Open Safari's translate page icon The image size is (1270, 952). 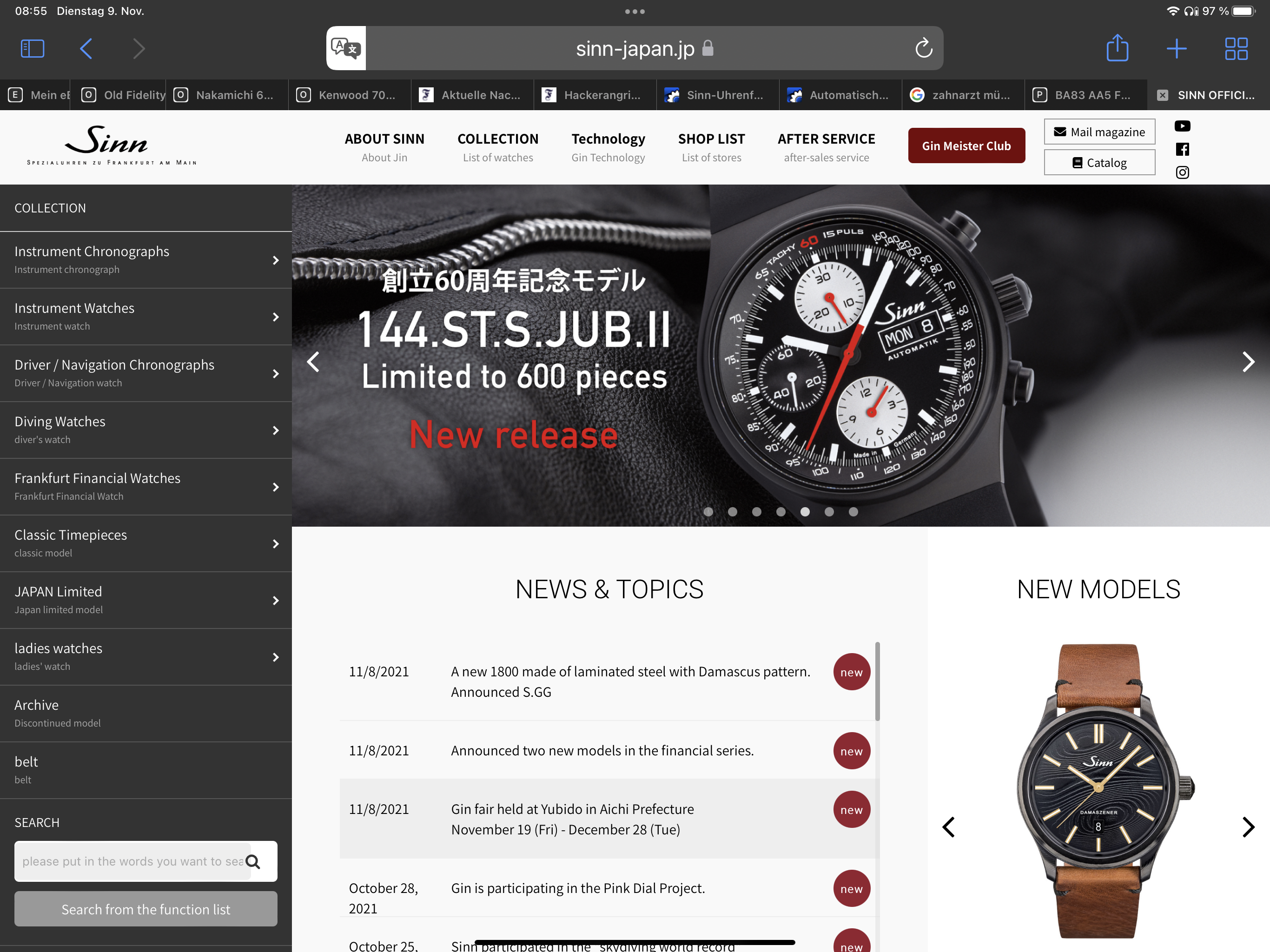click(x=346, y=48)
